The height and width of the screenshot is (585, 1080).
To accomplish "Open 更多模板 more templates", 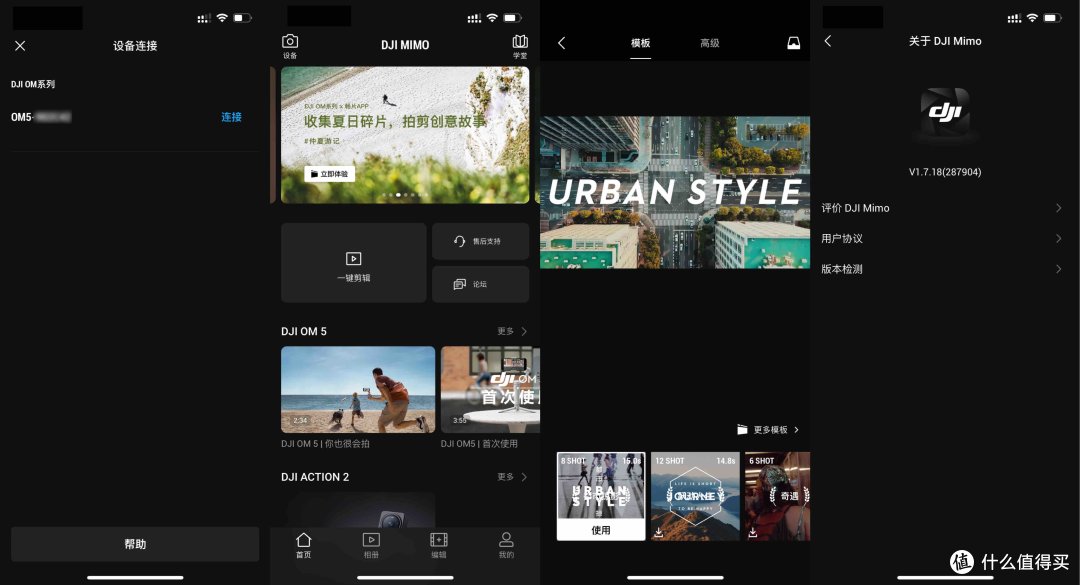I will coord(768,430).
